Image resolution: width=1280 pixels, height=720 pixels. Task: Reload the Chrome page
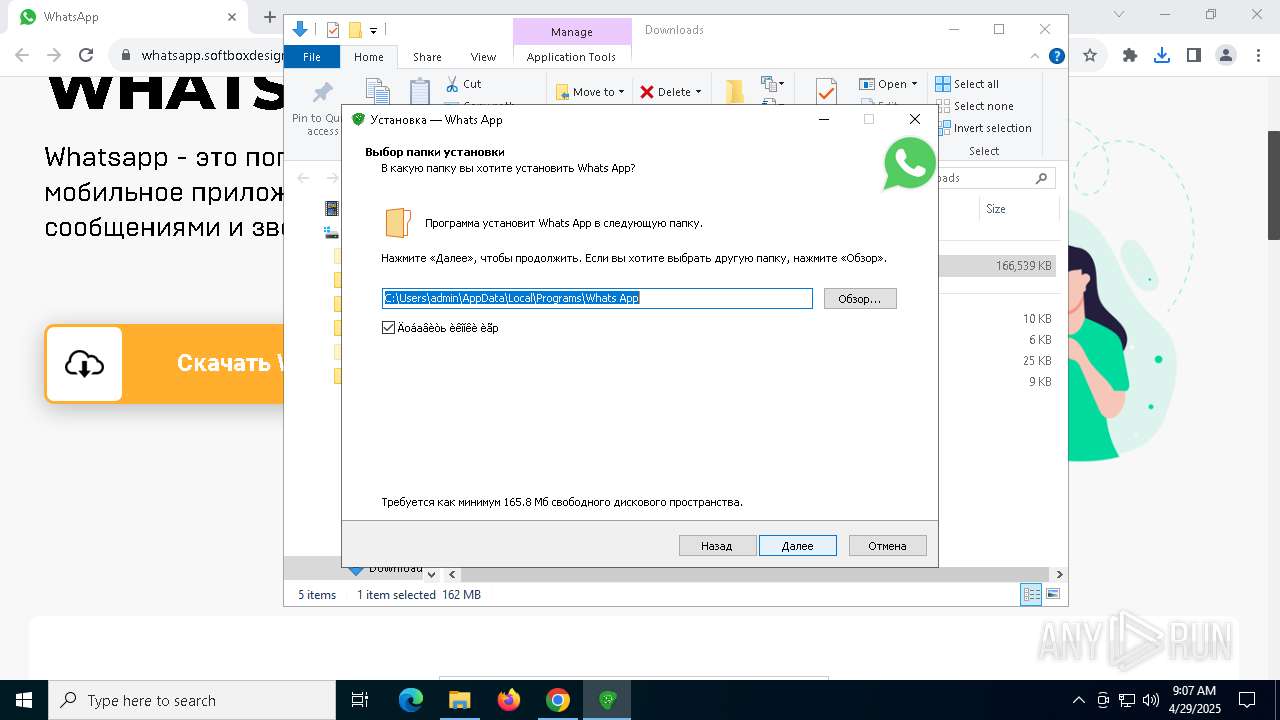pos(86,55)
